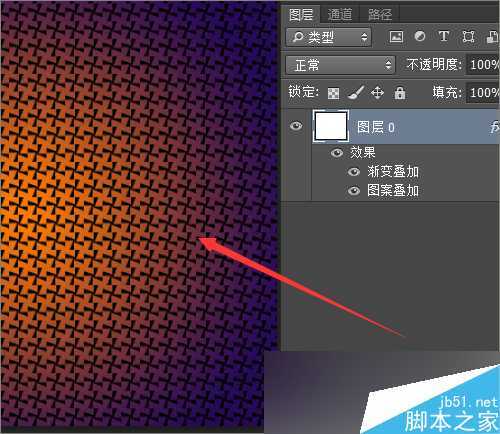
Task: Select the 图层 0 thumbnail
Action: 331,126
